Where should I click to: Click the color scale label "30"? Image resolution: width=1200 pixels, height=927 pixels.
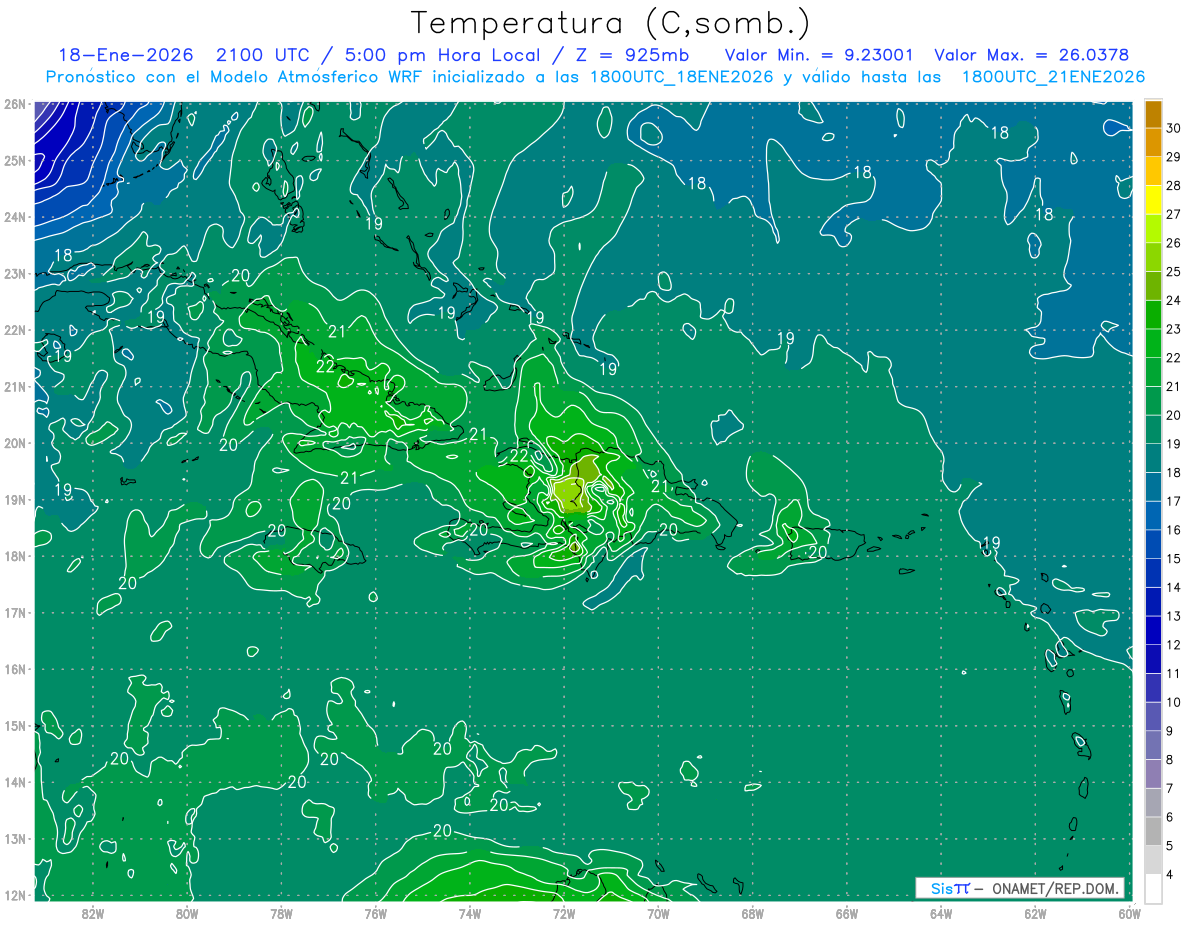pyautogui.click(x=1174, y=129)
